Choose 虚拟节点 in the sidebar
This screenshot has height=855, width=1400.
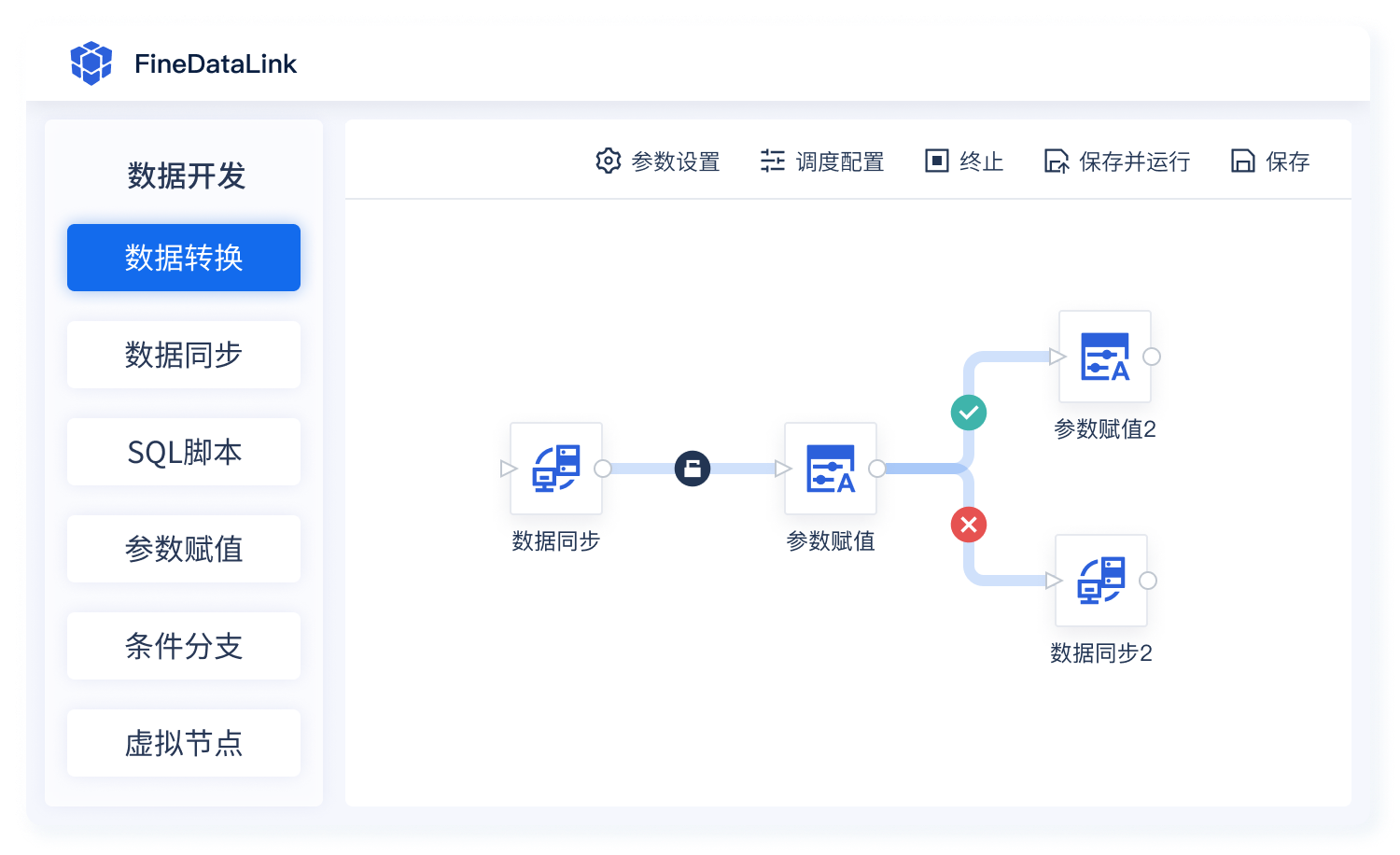click(184, 743)
